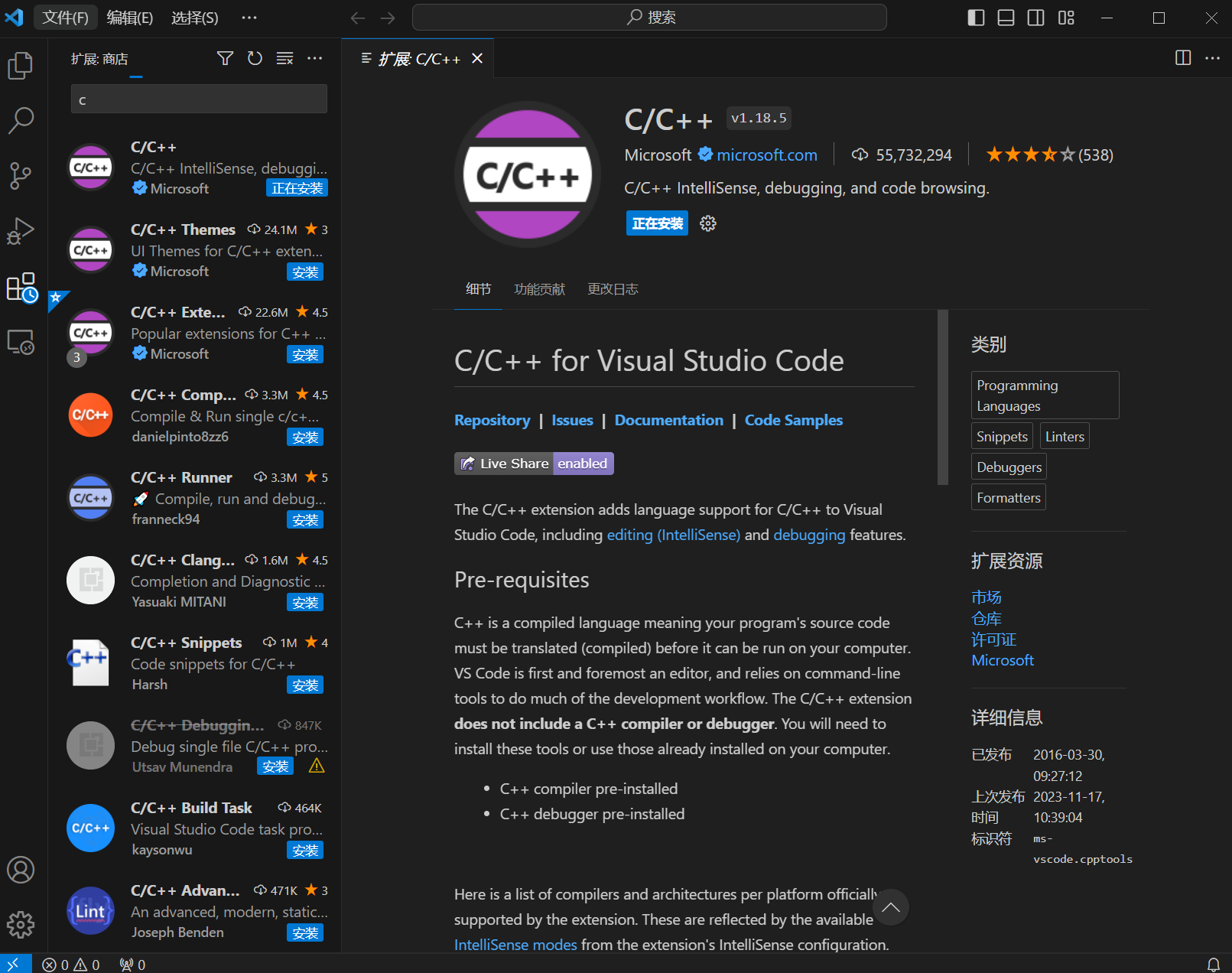Install the C/C++ Clang extension
Screen dimensions: 1232x973
(305, 602)
